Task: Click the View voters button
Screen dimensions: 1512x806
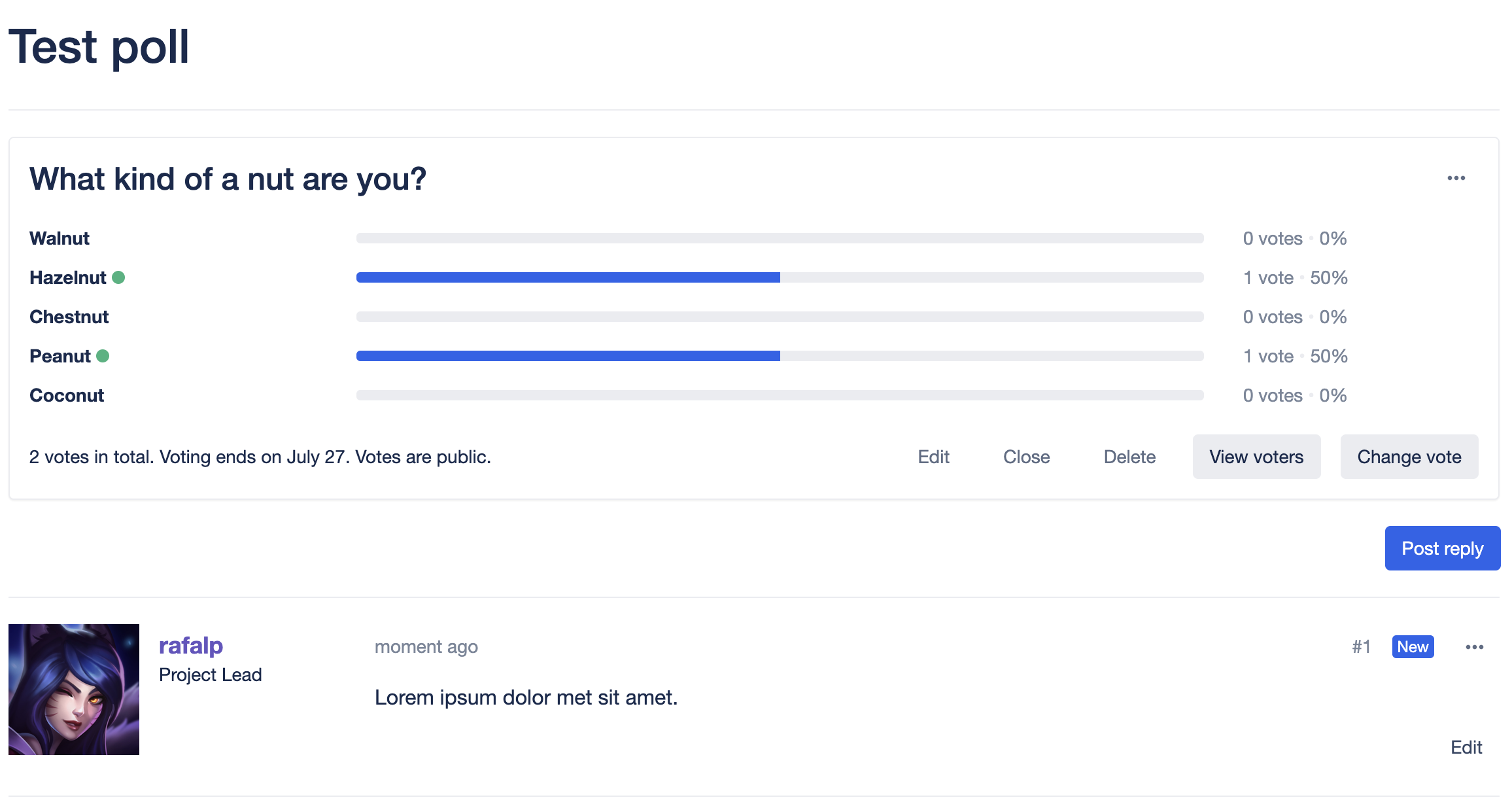Action: 1256,457
